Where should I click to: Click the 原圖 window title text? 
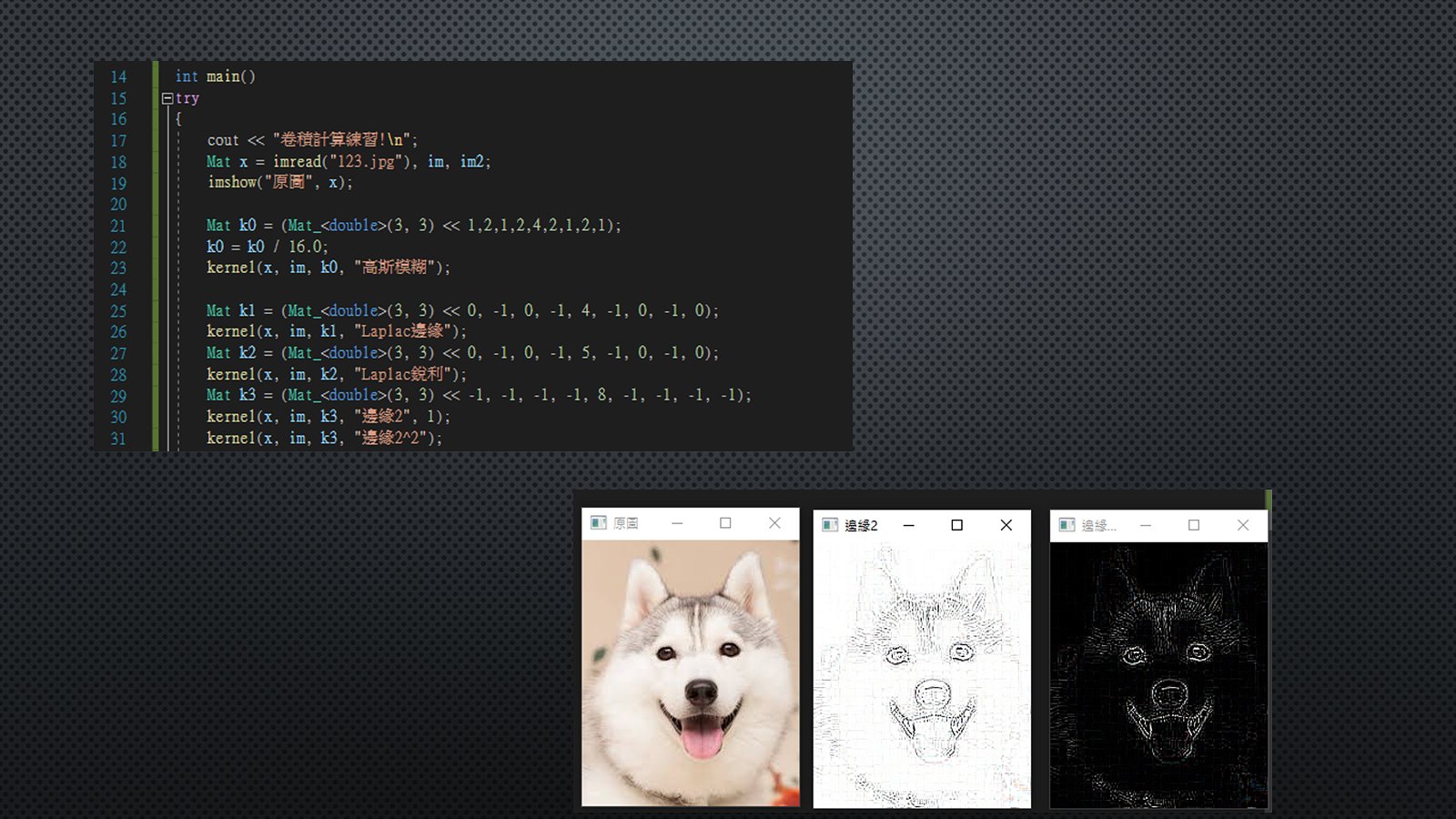tap(625, 523)
